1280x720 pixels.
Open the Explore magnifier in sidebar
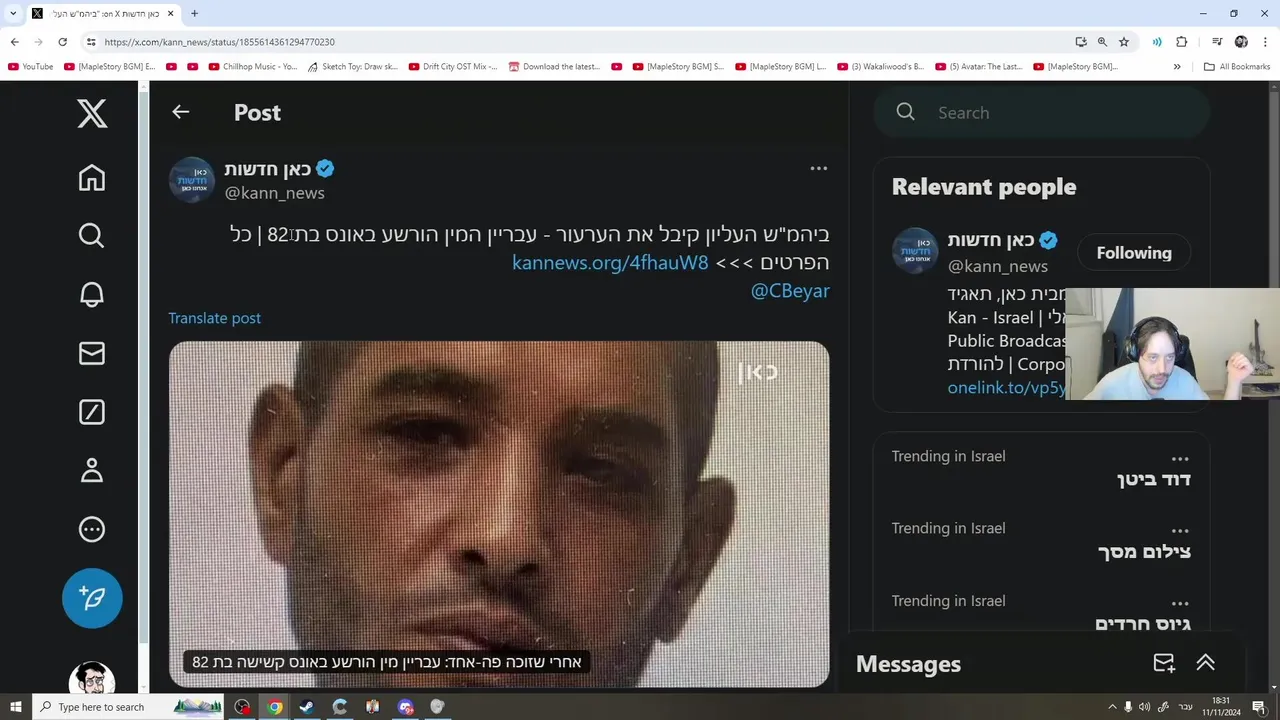pos(92,236)
